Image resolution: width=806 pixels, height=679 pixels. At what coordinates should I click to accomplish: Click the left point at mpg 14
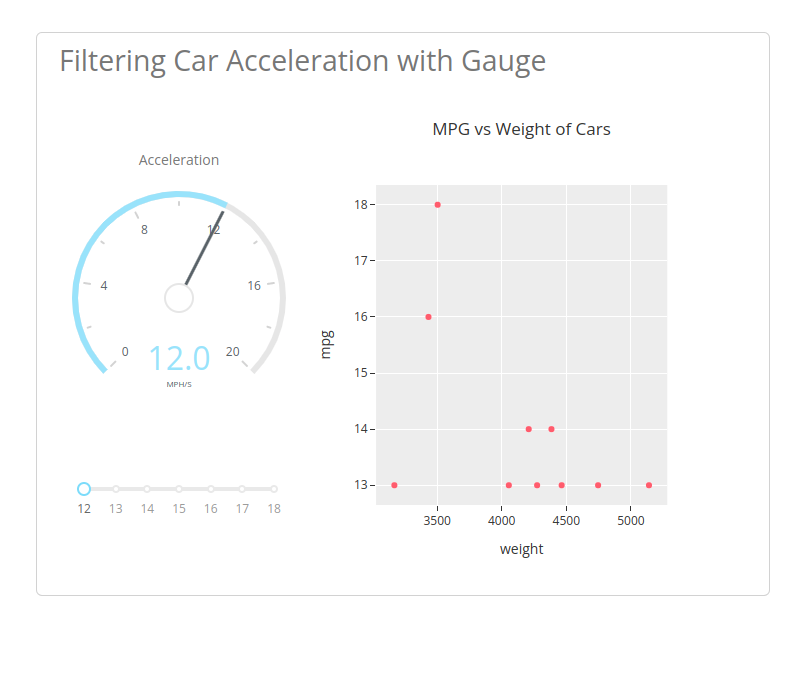[x=528, y=429]
